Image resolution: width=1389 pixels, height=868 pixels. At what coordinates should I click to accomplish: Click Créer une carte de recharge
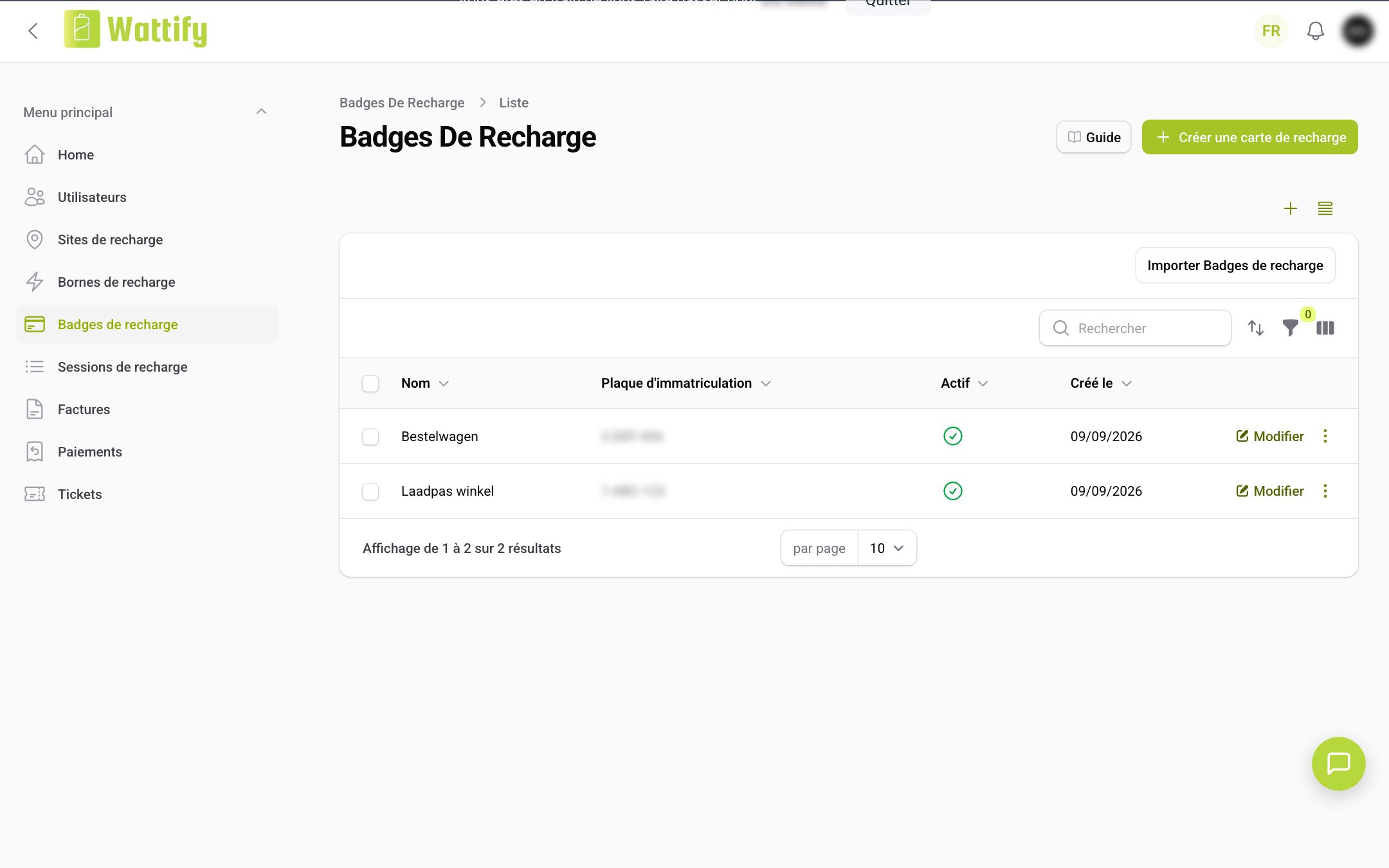coord(1249,137)
